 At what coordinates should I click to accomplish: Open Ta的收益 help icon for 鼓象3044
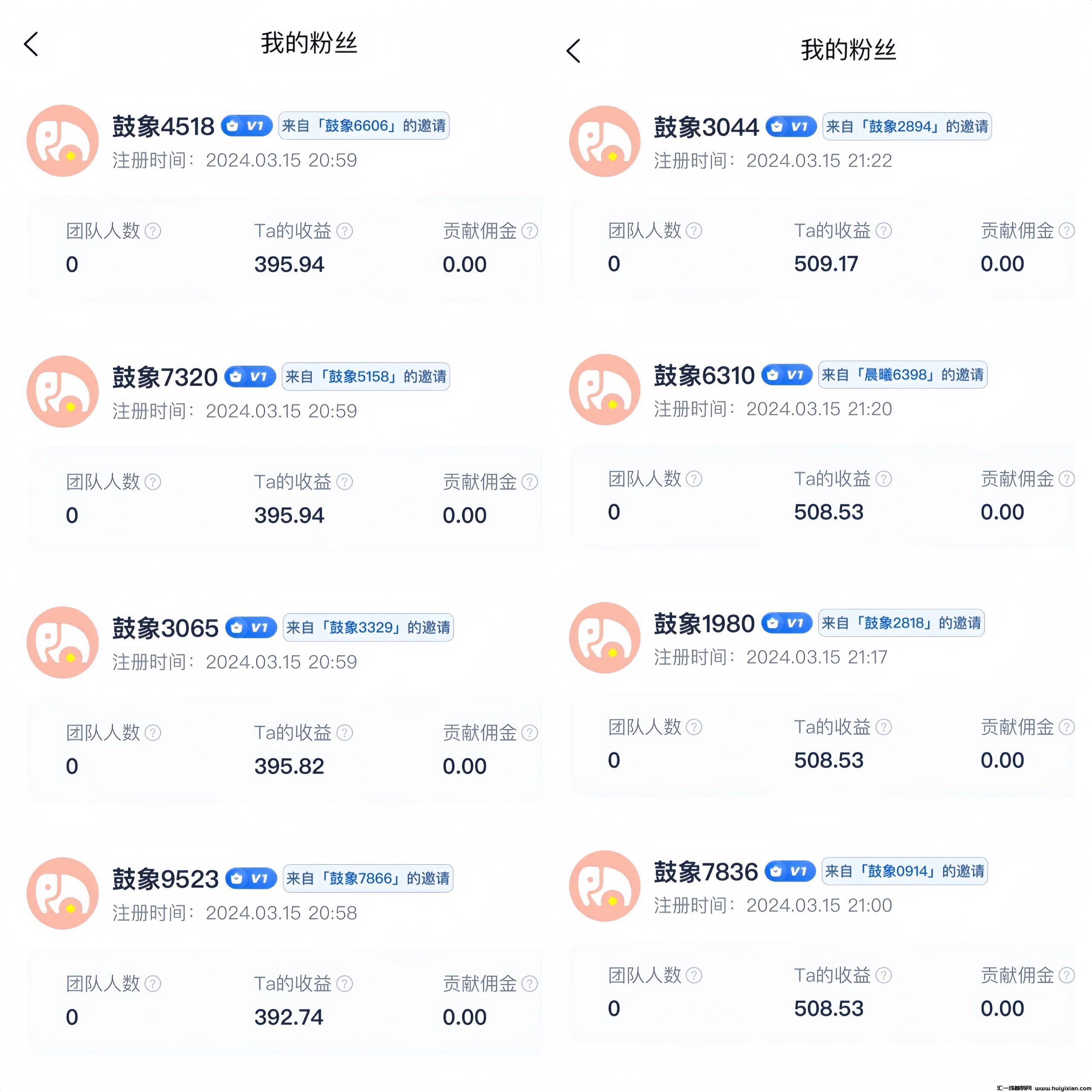coord(883,231)
